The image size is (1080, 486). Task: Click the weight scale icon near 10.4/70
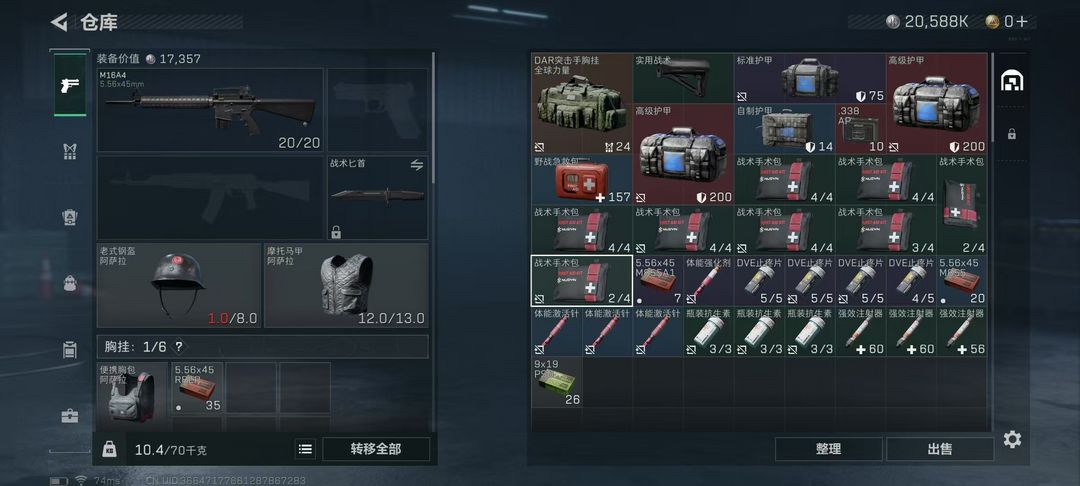[109, 449]
